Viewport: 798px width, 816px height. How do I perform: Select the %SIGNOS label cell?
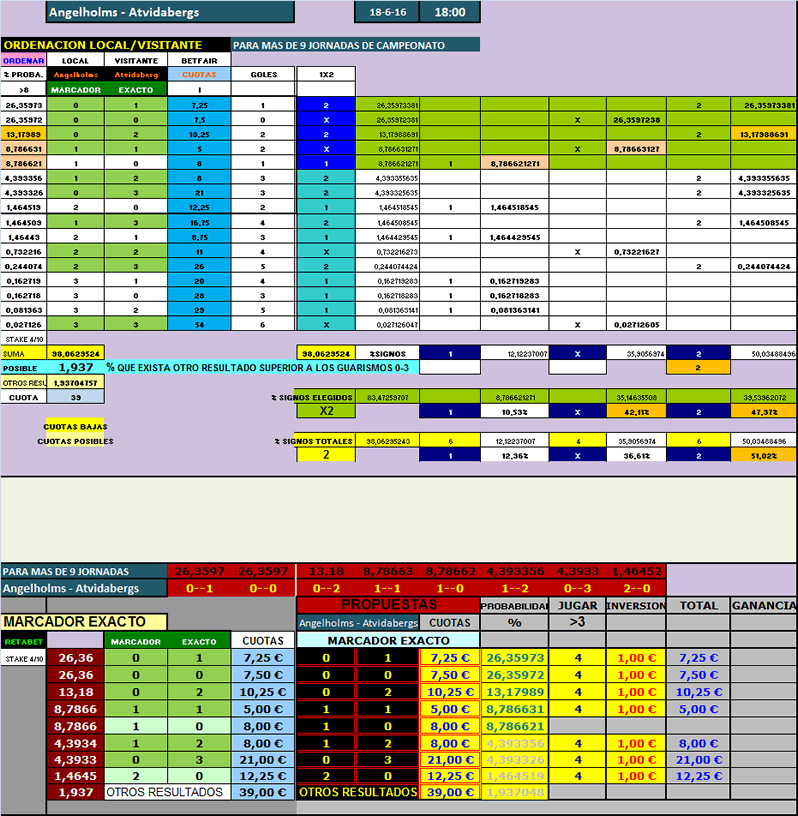(387, 353)
